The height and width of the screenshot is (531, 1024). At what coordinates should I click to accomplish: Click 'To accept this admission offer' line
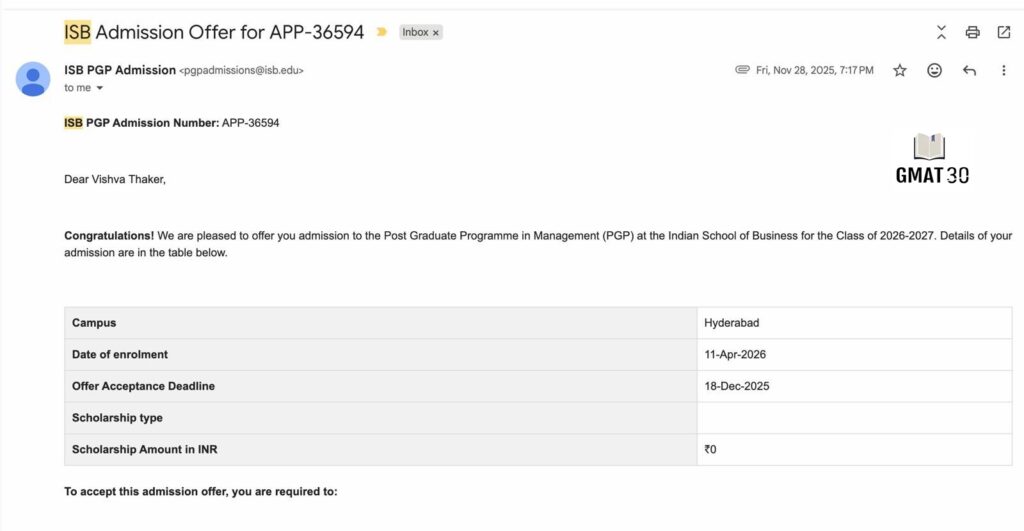tap(200, 491)
